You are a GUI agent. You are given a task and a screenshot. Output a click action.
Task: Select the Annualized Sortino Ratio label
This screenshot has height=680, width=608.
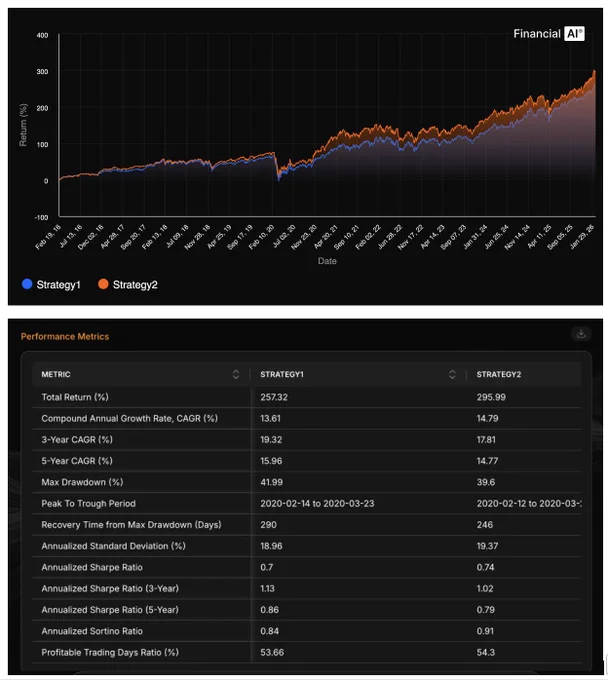coord(92,631)
